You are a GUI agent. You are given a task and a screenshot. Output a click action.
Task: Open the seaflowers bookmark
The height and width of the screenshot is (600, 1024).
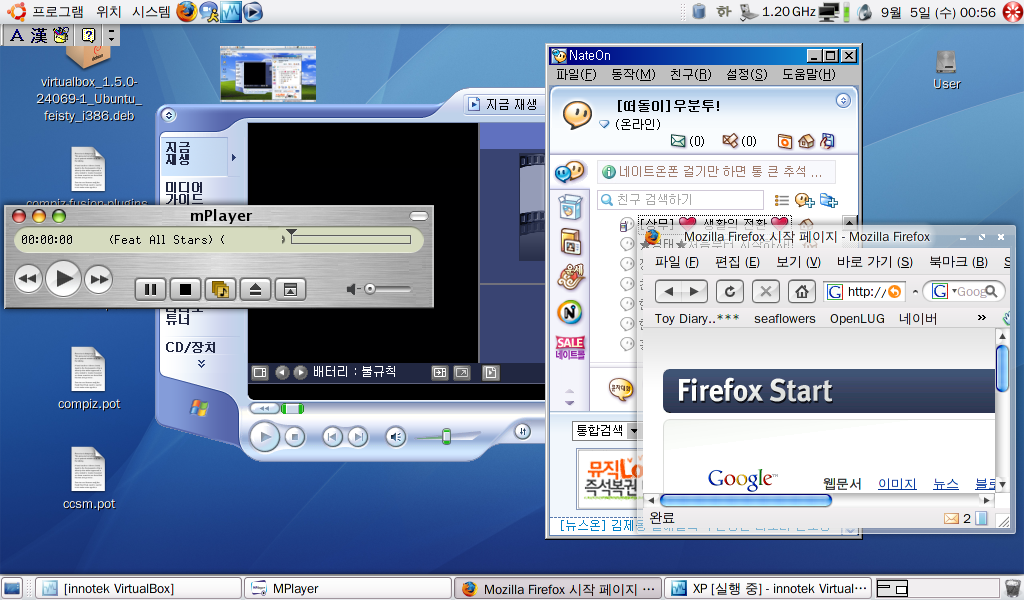[x=784, y=319]
